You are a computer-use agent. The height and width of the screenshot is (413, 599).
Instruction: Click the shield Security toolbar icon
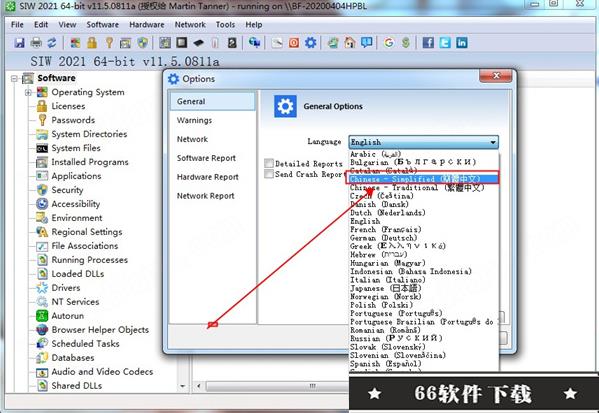(x=142, y=42)
